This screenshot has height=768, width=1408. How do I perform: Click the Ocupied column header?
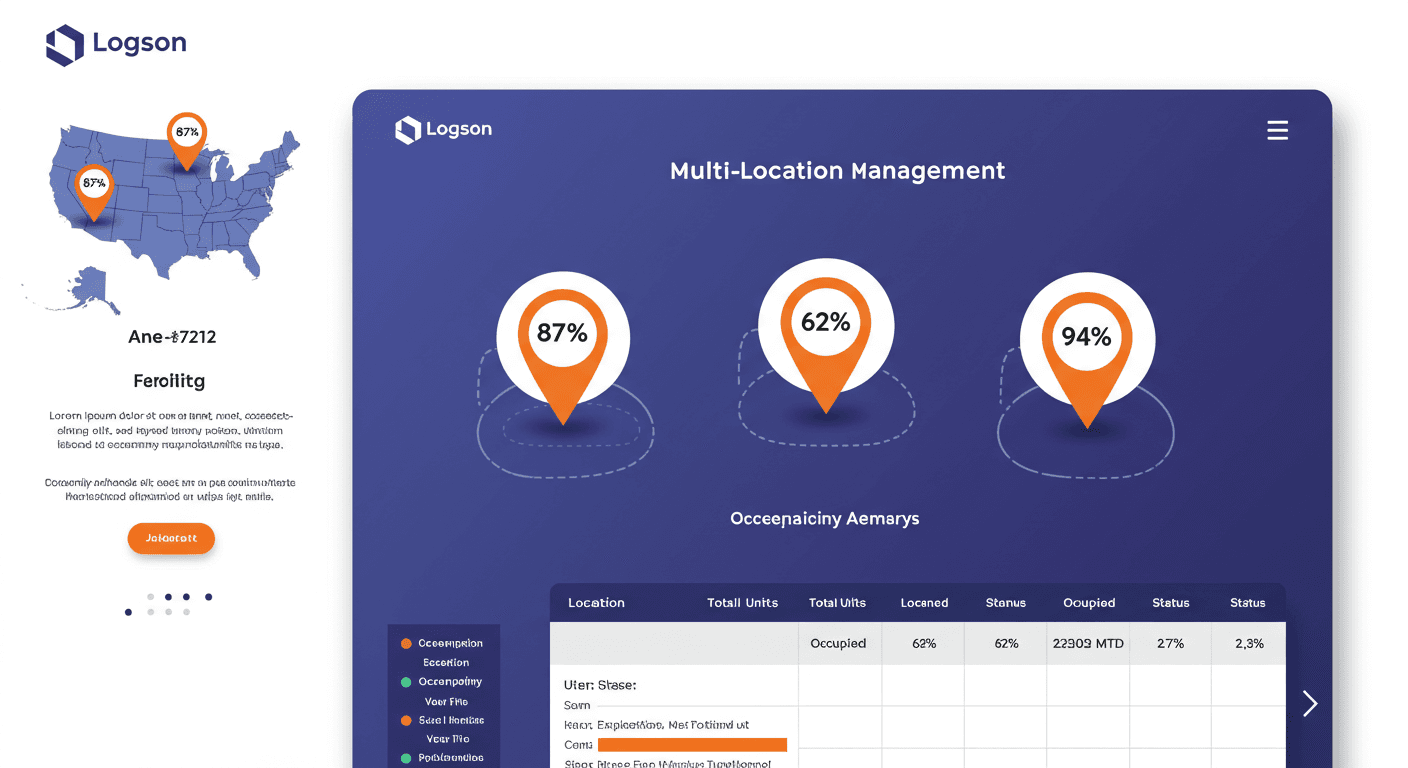point(1089,603)
